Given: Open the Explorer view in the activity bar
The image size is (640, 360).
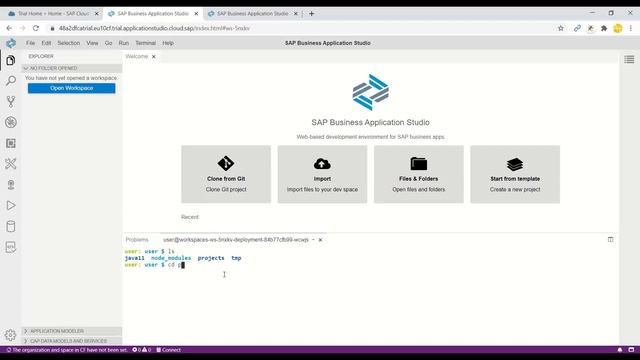Looking at the screenshot, I should 11,60.
